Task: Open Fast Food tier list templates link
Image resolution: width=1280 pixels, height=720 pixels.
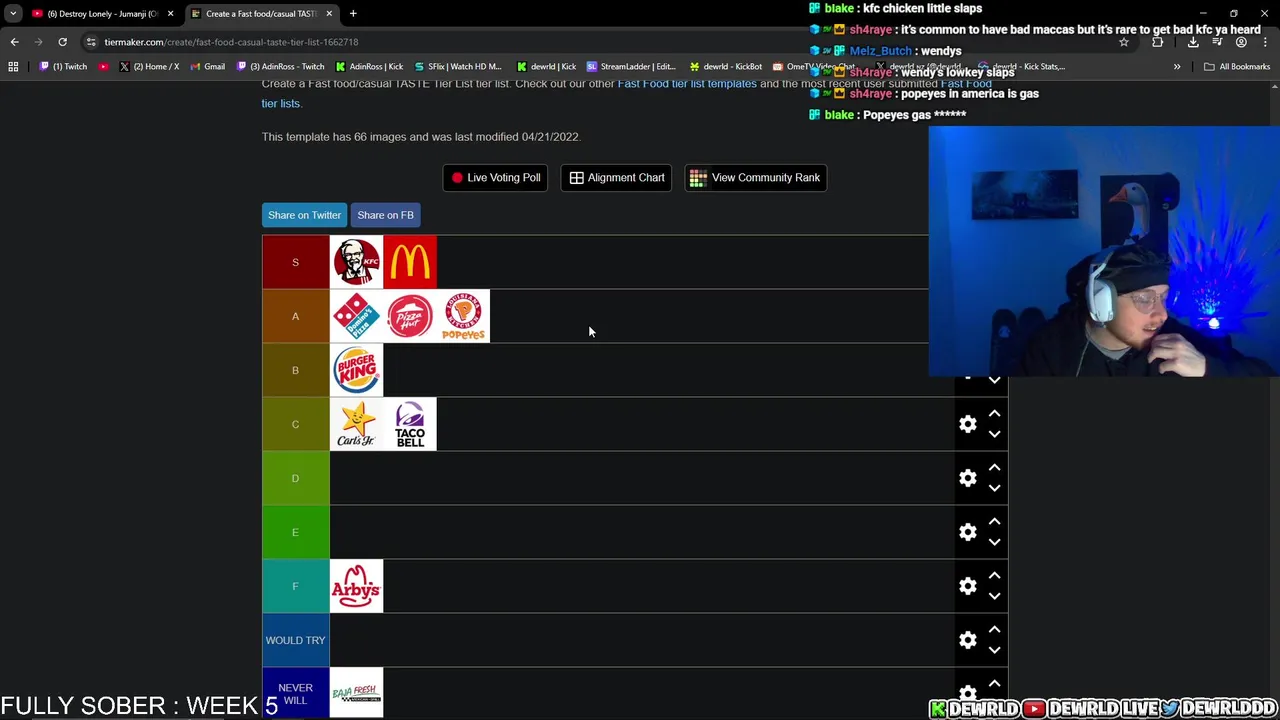Action: [687, 84]
